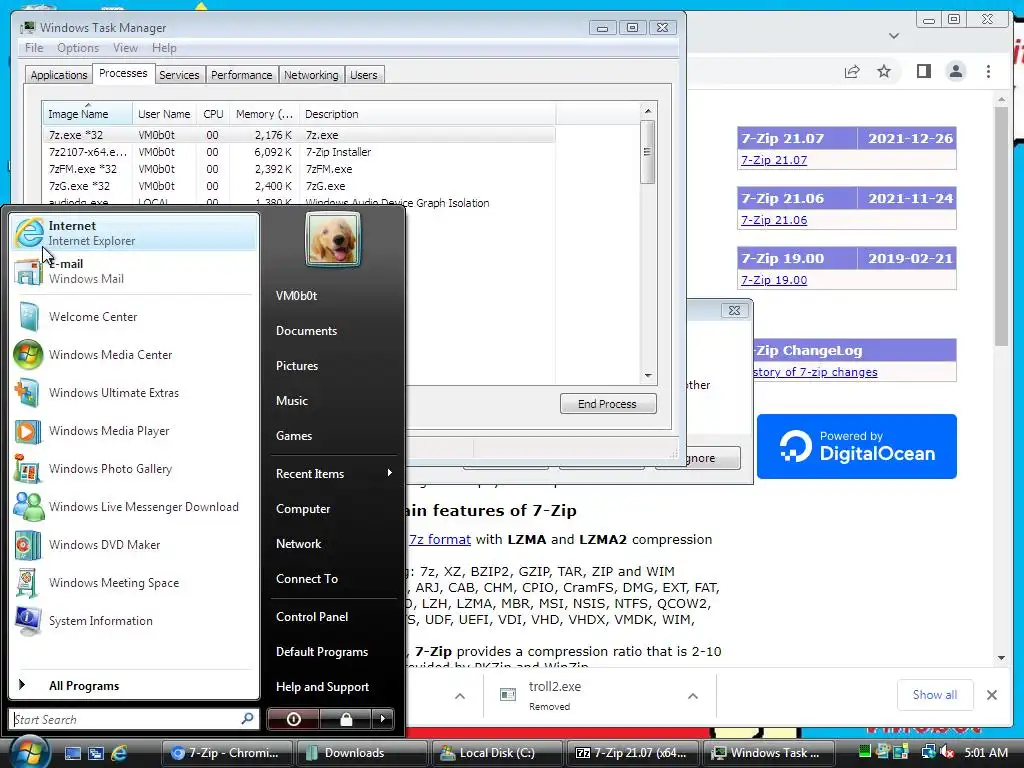
Task: Sort processes by Memory column
Action: (264, 114)
